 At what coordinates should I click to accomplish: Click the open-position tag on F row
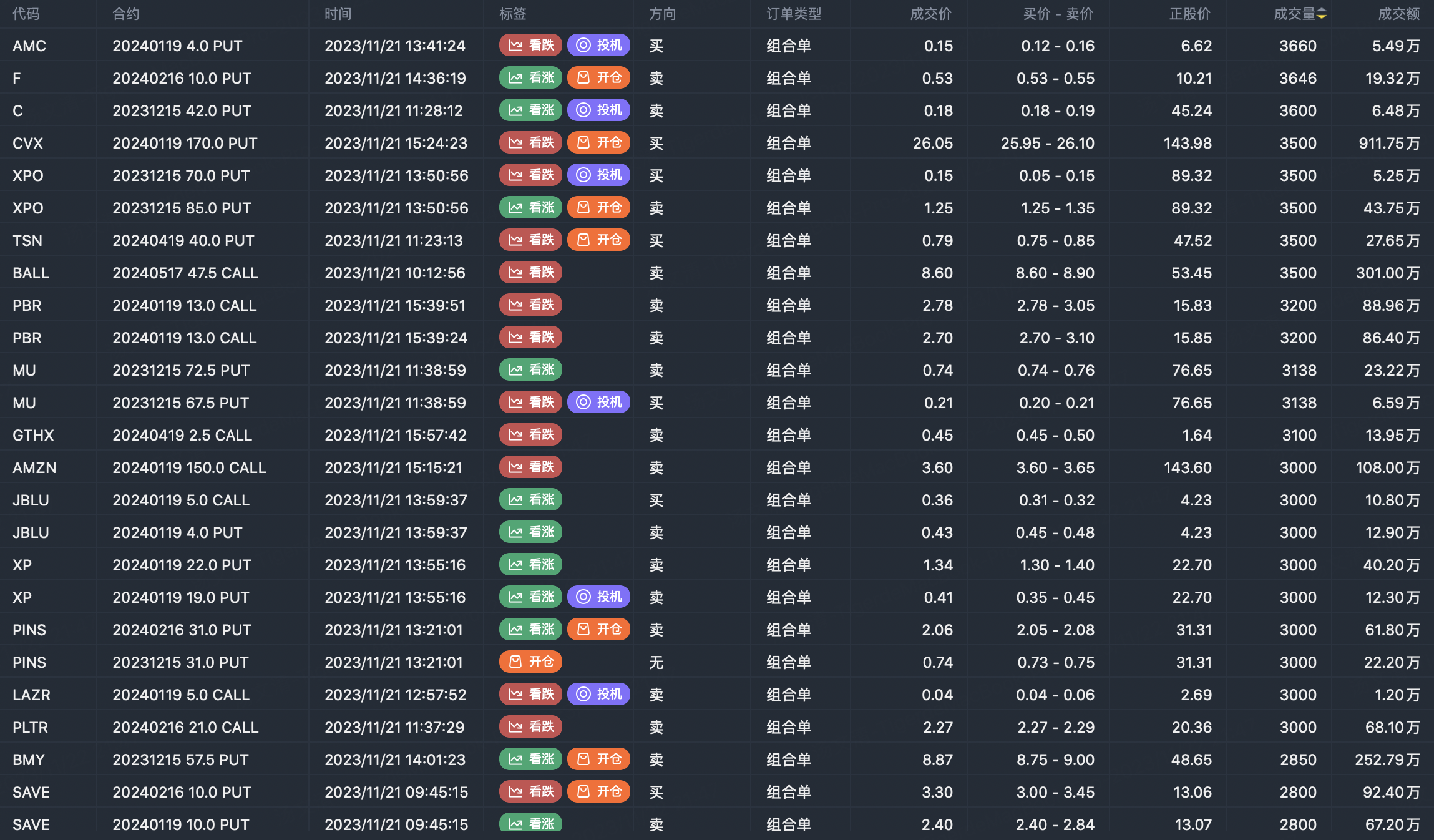[x=598, y=78]
